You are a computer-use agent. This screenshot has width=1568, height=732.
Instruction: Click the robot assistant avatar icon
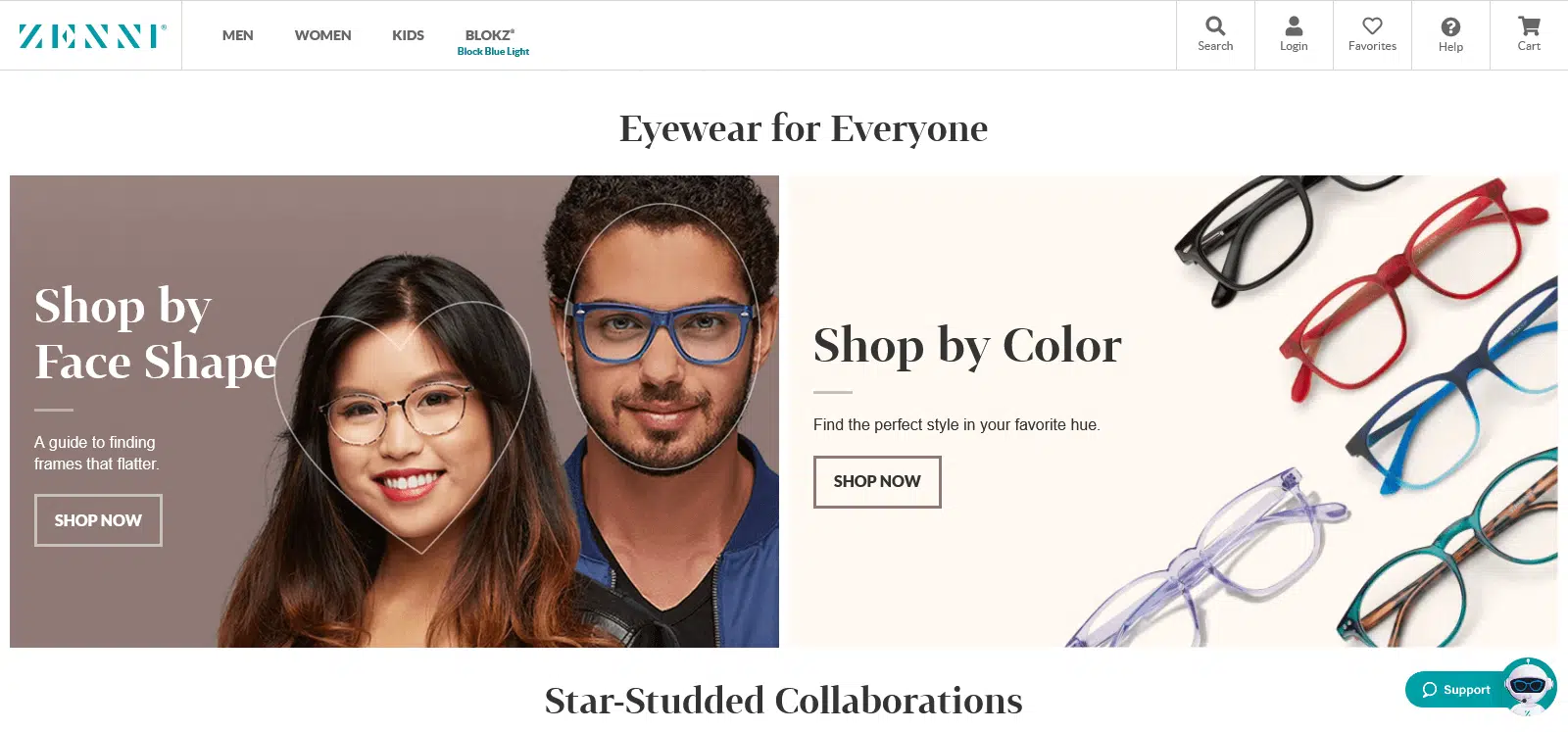click(x=1529, y=687)
